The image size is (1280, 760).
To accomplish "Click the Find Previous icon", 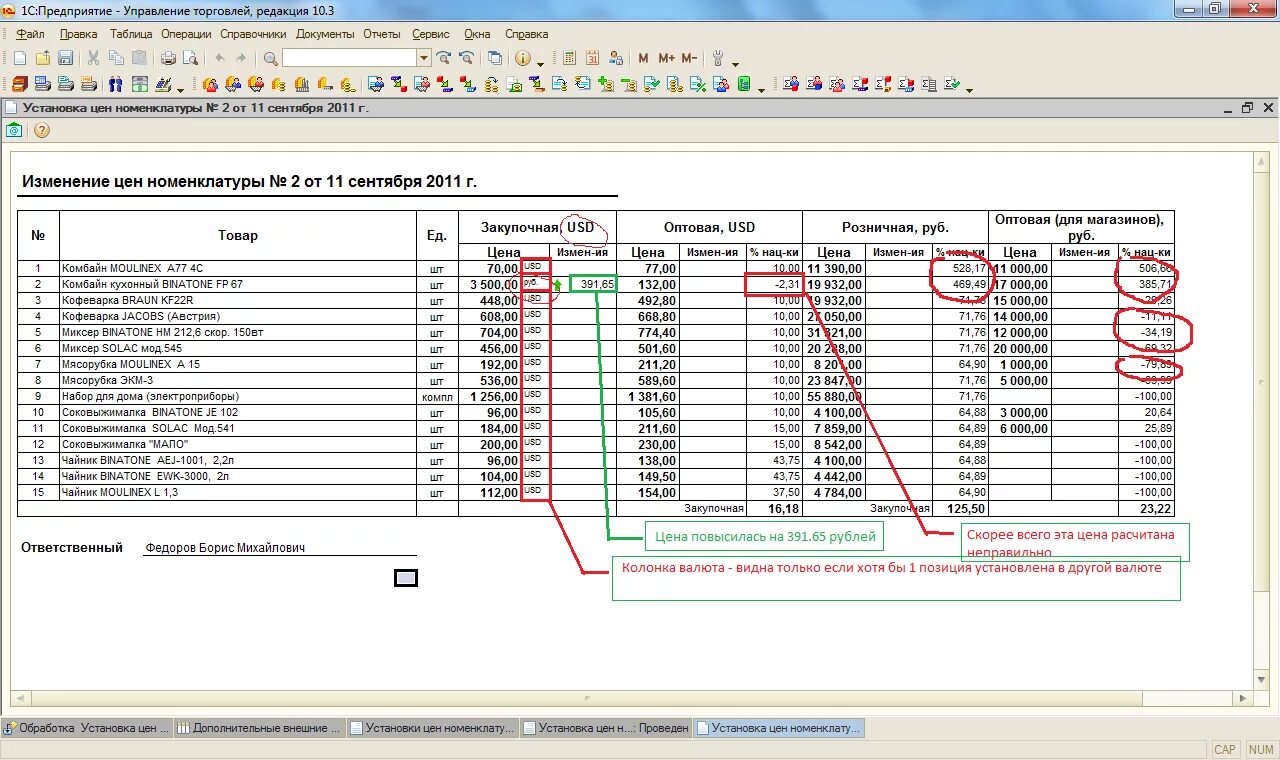I will 466,58.
